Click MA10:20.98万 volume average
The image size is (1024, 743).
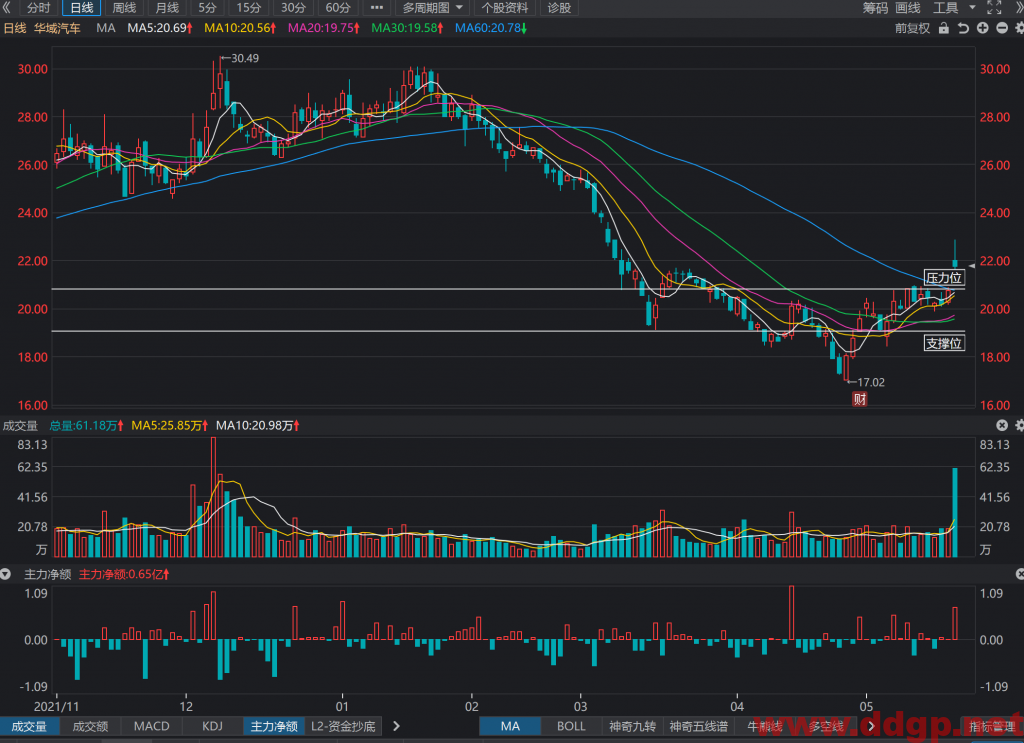pyautogui.click(x=258, y=426)
